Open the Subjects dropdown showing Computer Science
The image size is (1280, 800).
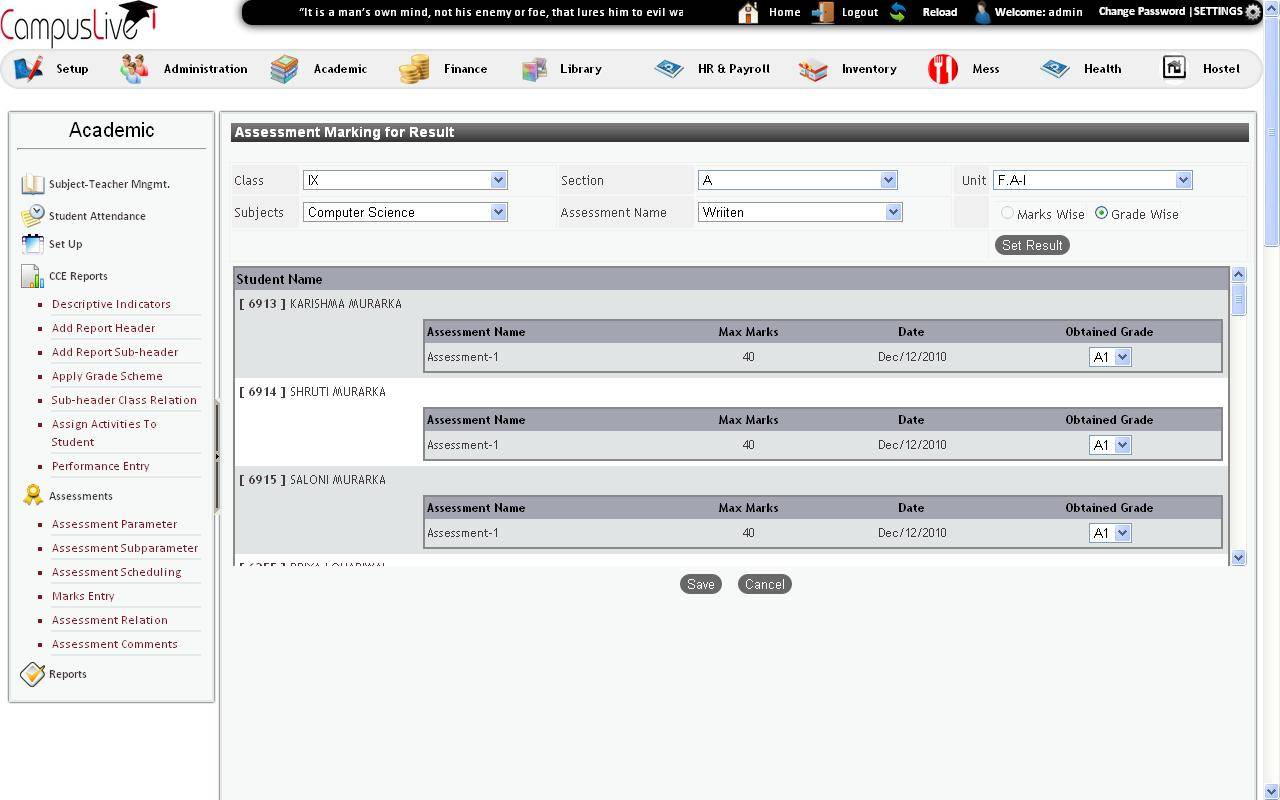tap(405, 212)
